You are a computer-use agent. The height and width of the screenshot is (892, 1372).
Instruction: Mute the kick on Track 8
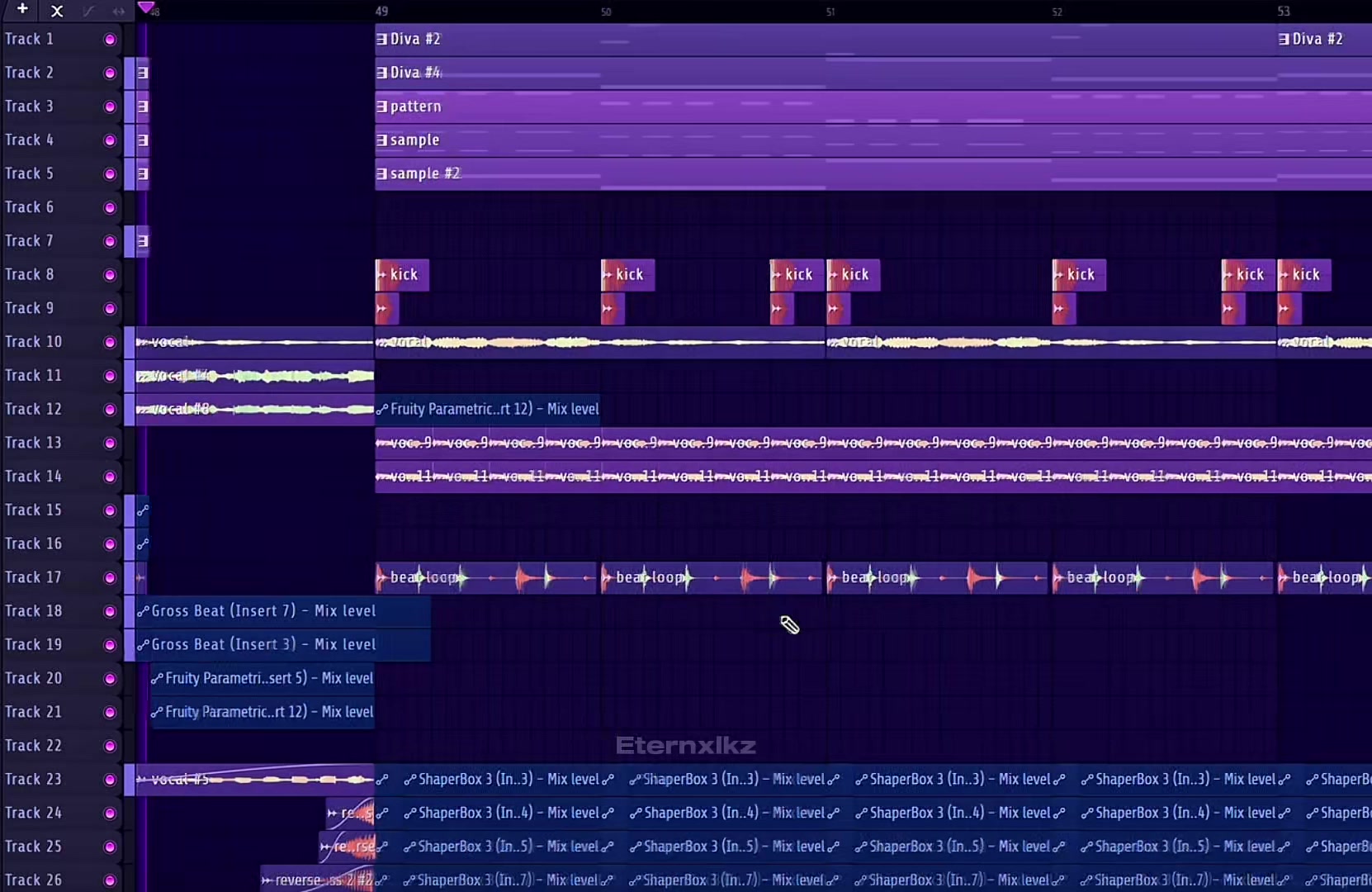click(x=110, y=275)
